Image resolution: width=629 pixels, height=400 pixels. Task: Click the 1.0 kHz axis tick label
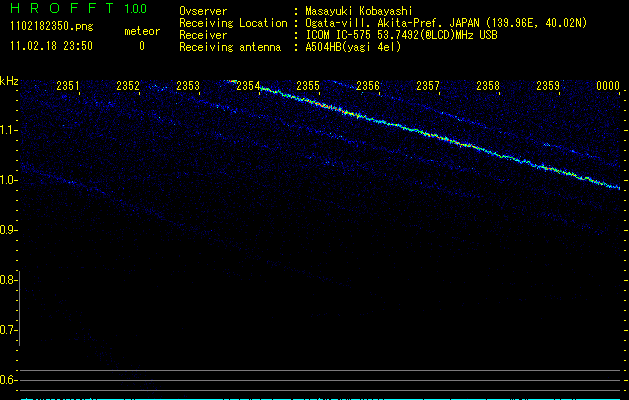coord(9,180)
